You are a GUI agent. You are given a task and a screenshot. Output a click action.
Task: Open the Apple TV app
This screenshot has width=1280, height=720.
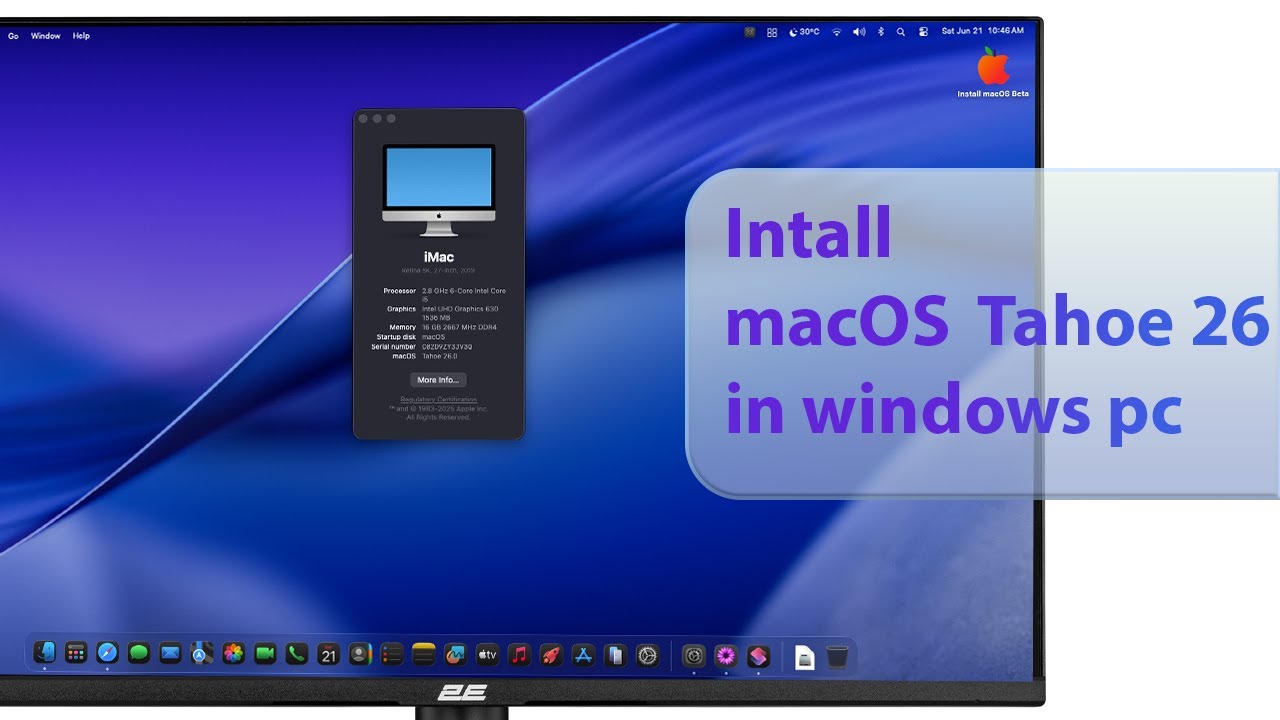[x=487, y=655]
